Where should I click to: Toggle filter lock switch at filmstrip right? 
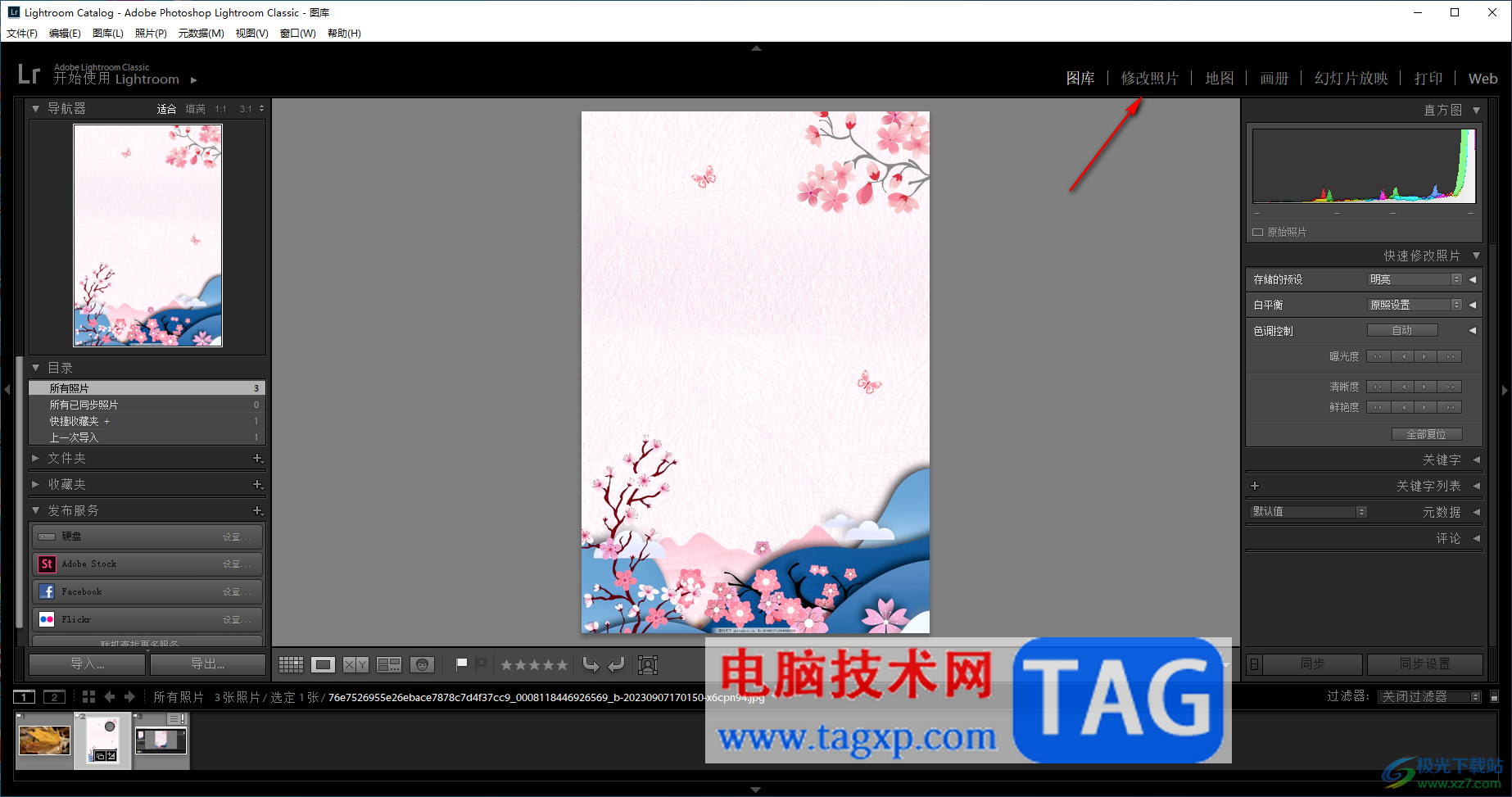click(1494, 697)
